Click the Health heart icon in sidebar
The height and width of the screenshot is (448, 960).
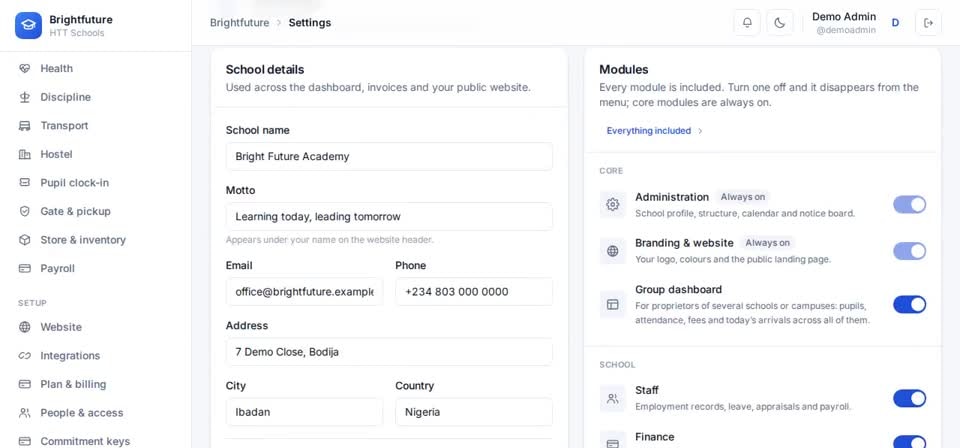tap(24, 69)
